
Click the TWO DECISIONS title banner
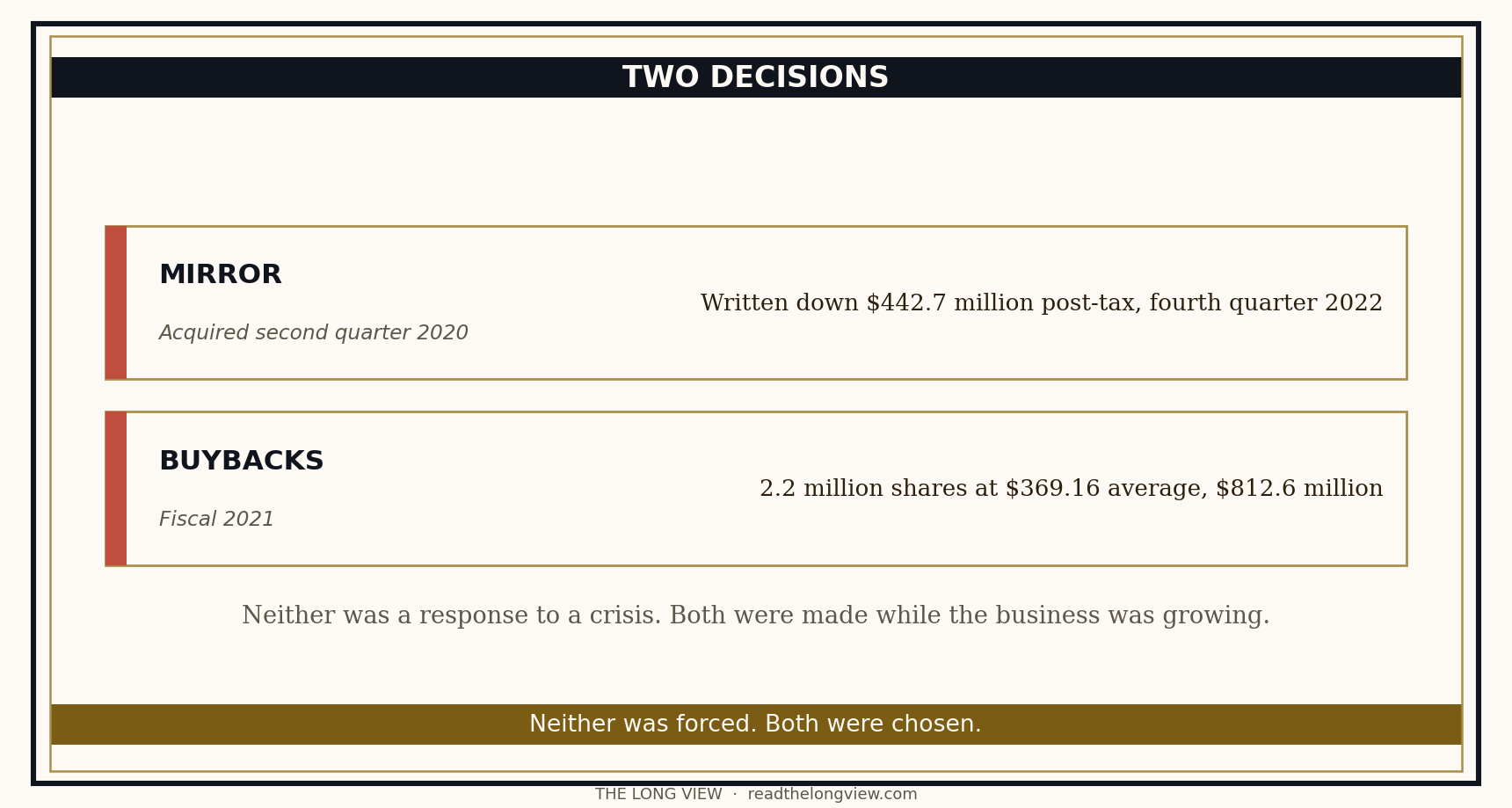(756, 77)
